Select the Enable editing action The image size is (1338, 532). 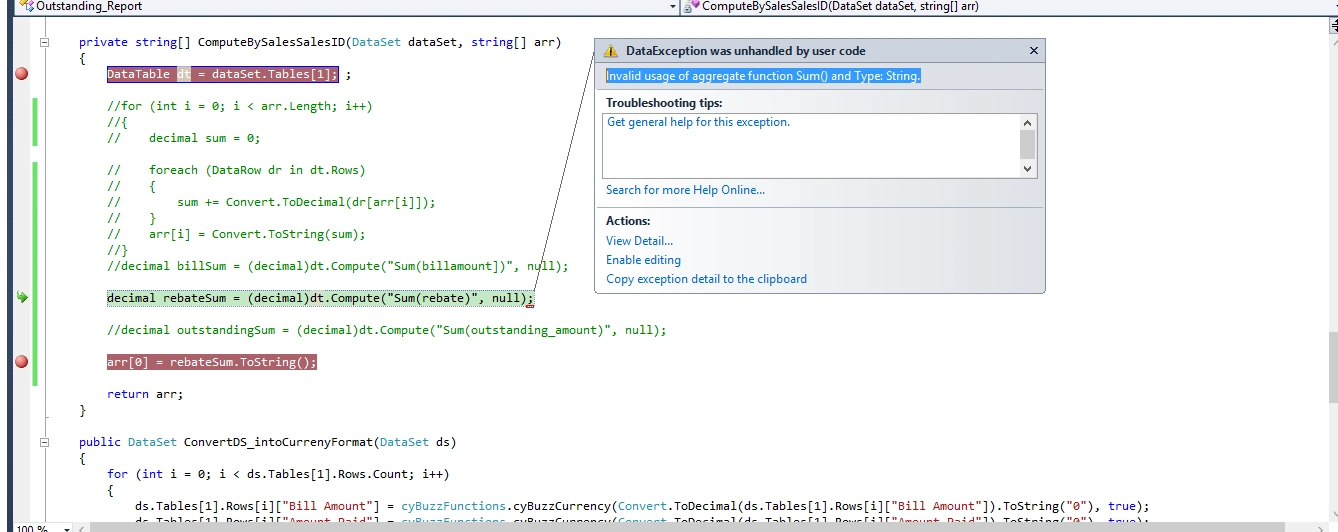(x=643, y=260)
